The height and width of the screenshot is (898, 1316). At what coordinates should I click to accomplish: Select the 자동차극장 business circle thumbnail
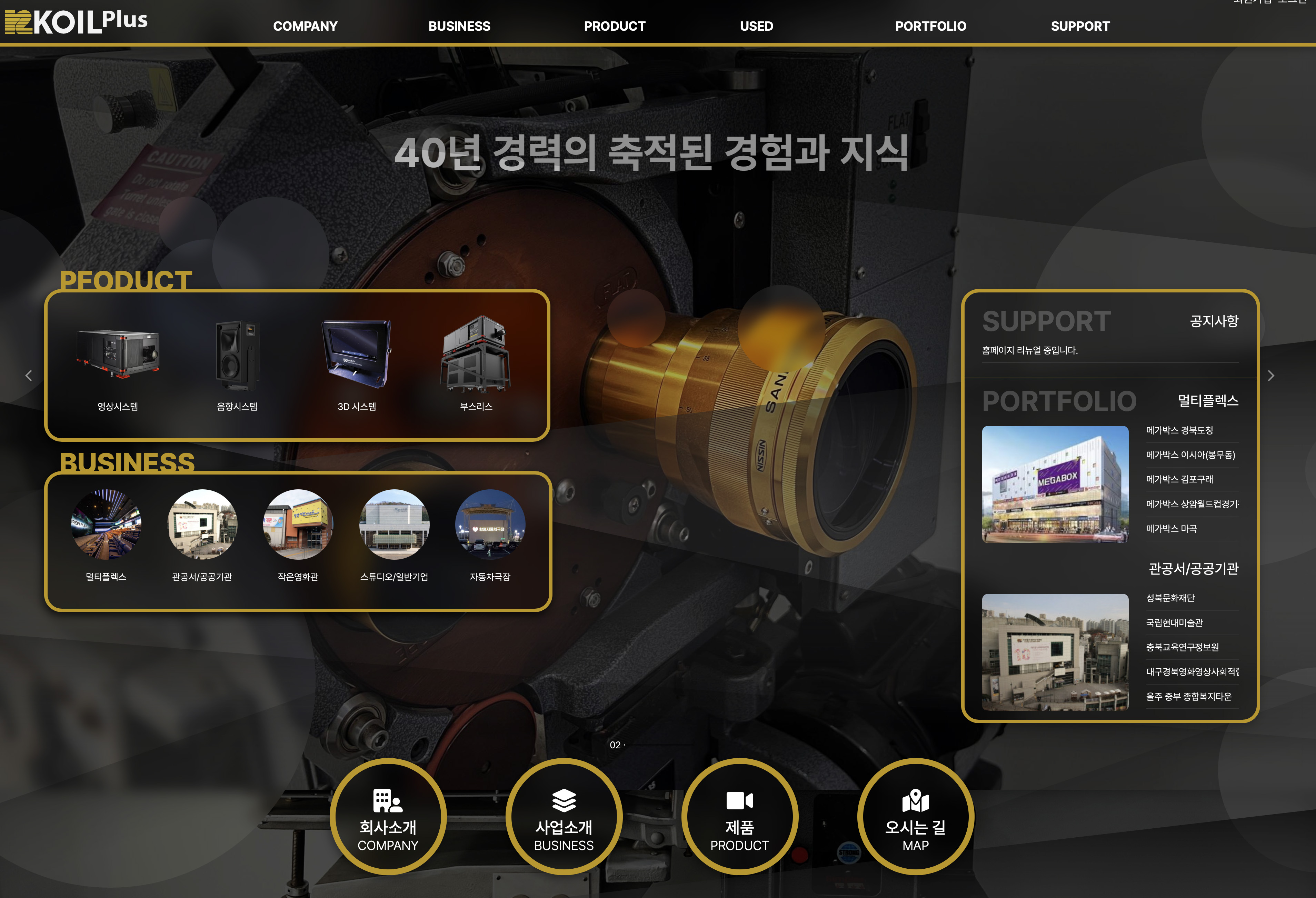pyautogui.click(x=490, y=524)
